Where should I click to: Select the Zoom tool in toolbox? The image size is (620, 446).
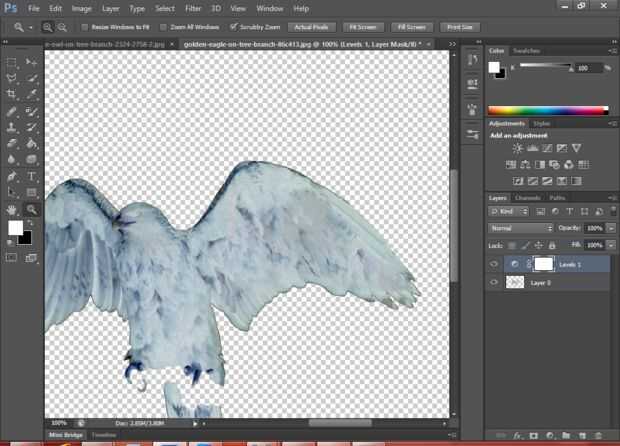(x=31, y=209)
